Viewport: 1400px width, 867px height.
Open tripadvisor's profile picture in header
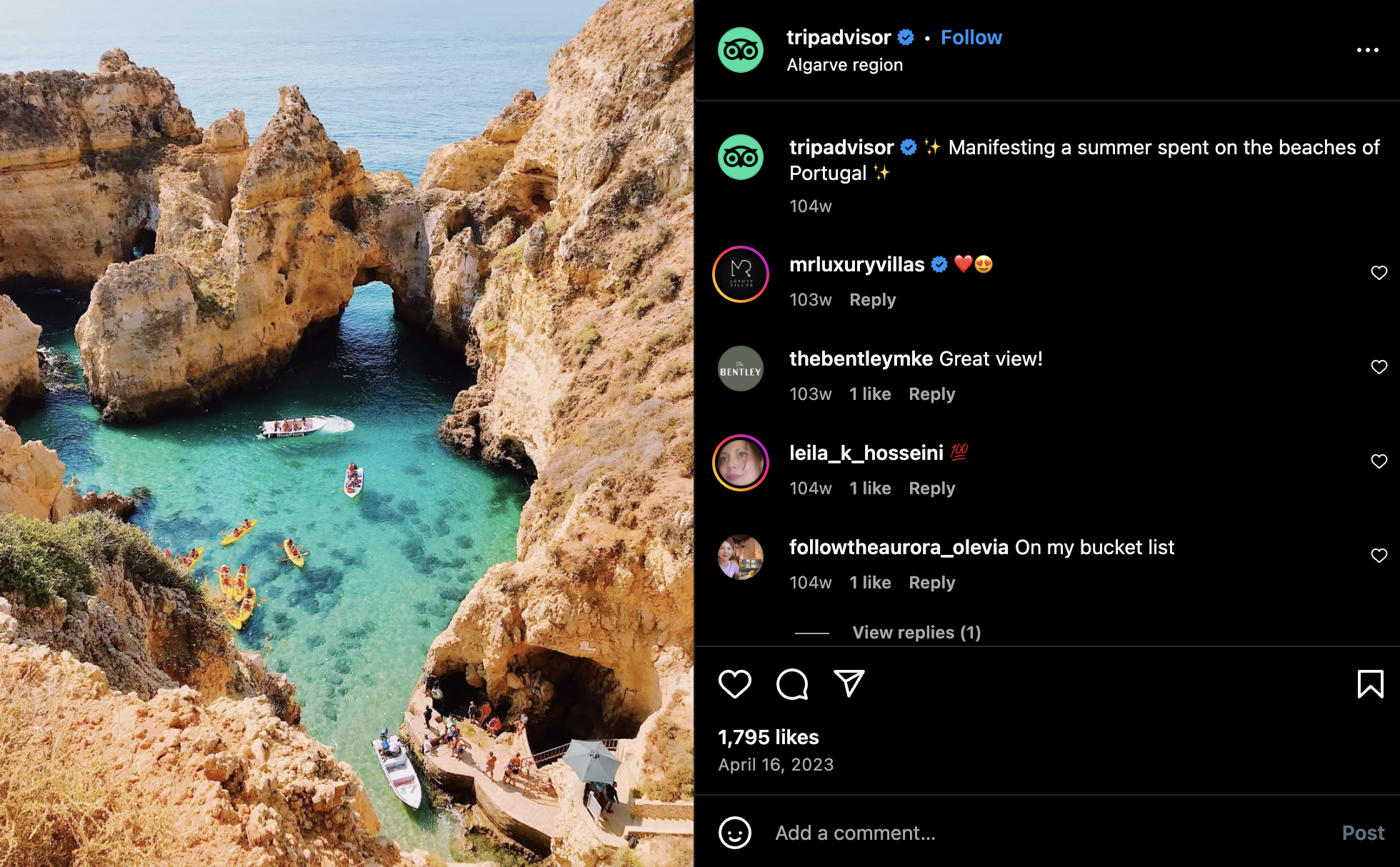(741, 50)
